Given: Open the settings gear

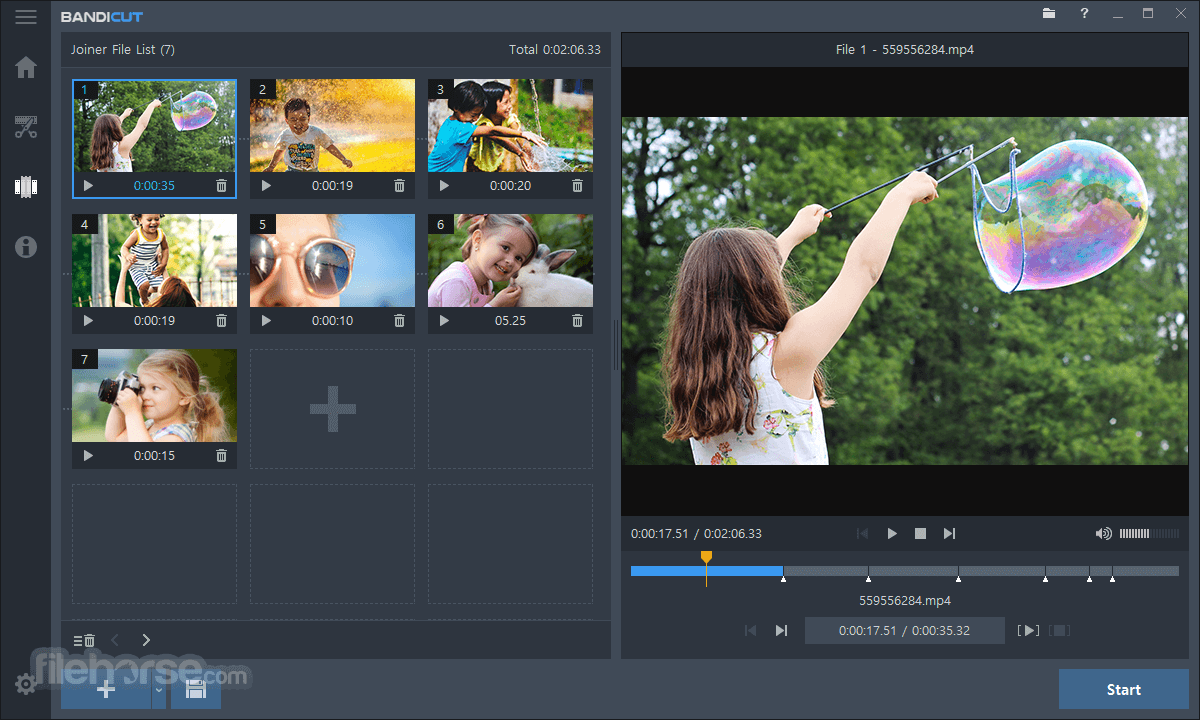Looking at the screenshot, I should pyautogui.click(x=26, y=684).
